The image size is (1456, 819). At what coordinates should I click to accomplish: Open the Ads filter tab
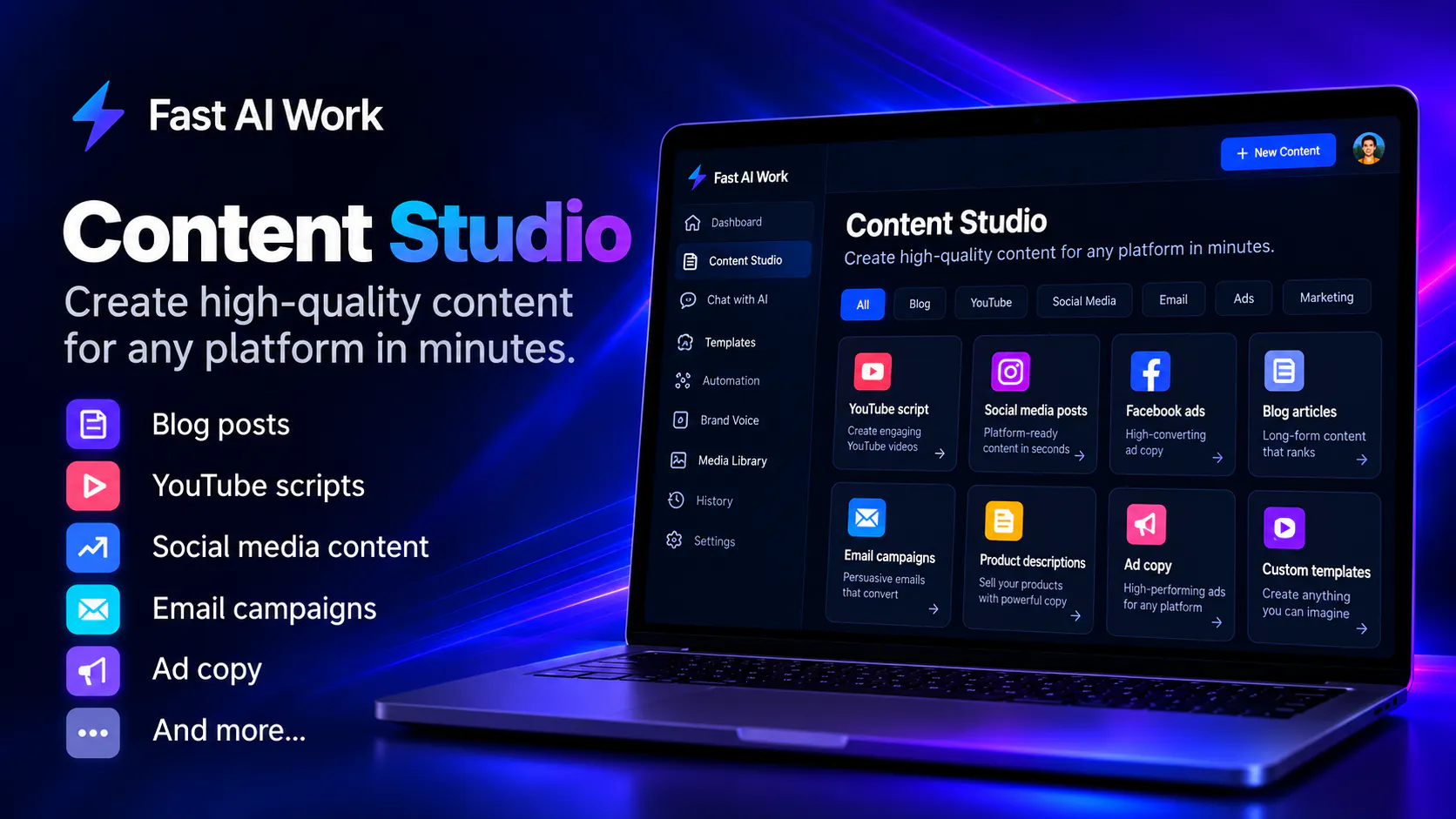click(1244, 299)
